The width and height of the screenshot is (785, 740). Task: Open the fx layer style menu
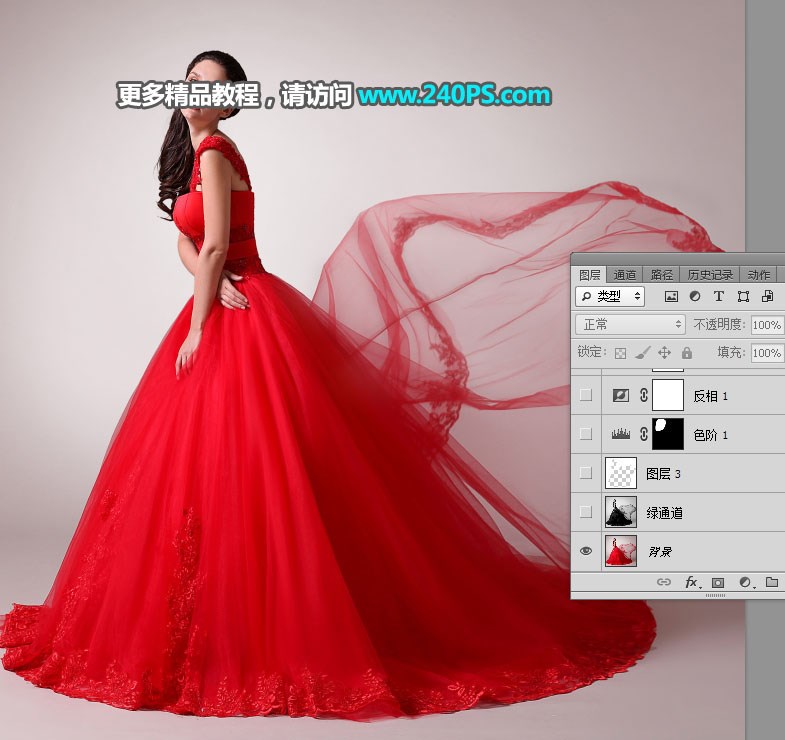pos(693,582)
